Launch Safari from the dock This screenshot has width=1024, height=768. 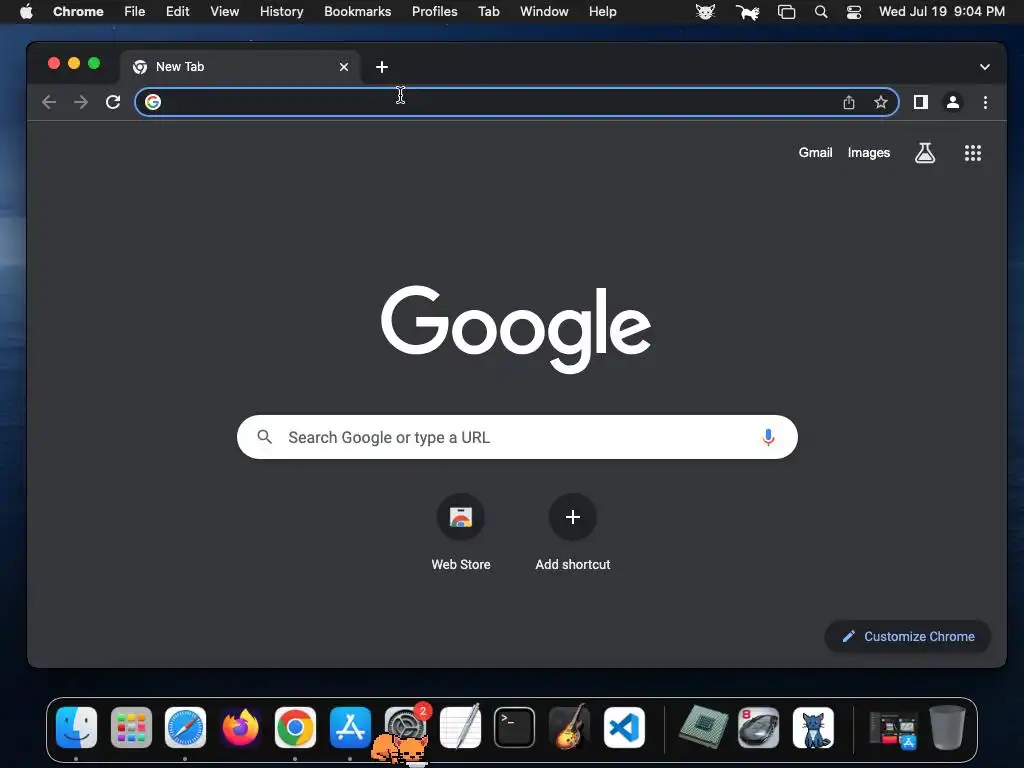point(185,728)
